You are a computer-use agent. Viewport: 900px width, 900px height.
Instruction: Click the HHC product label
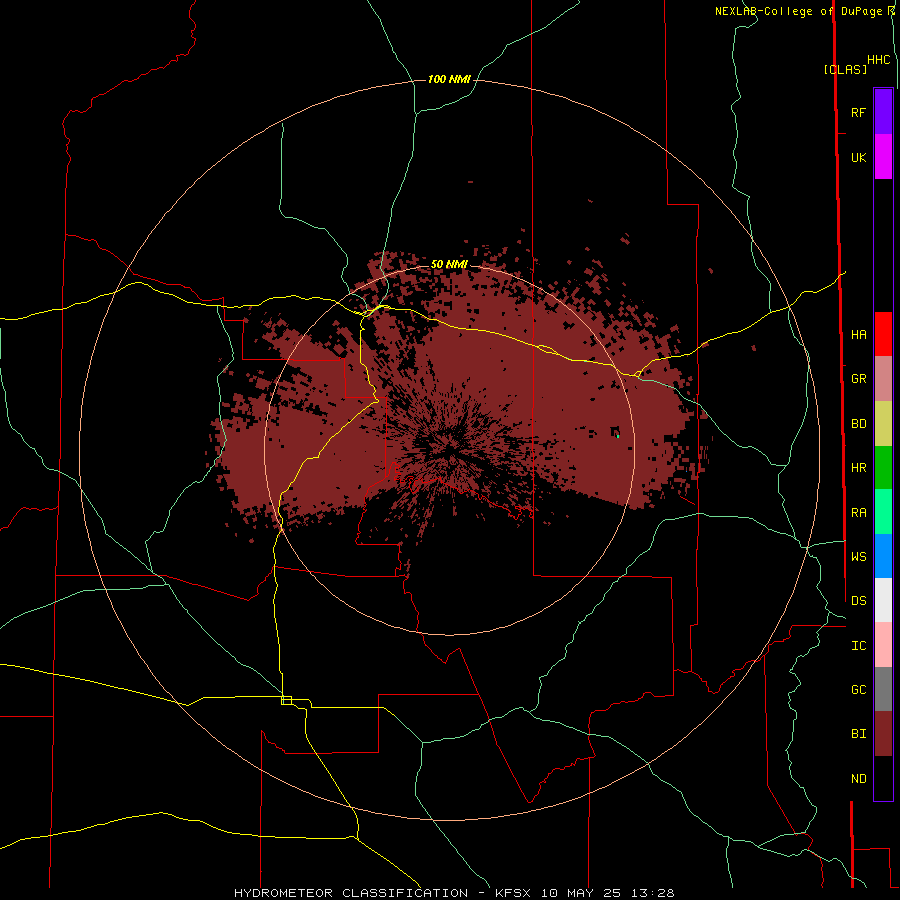[879, 60]
